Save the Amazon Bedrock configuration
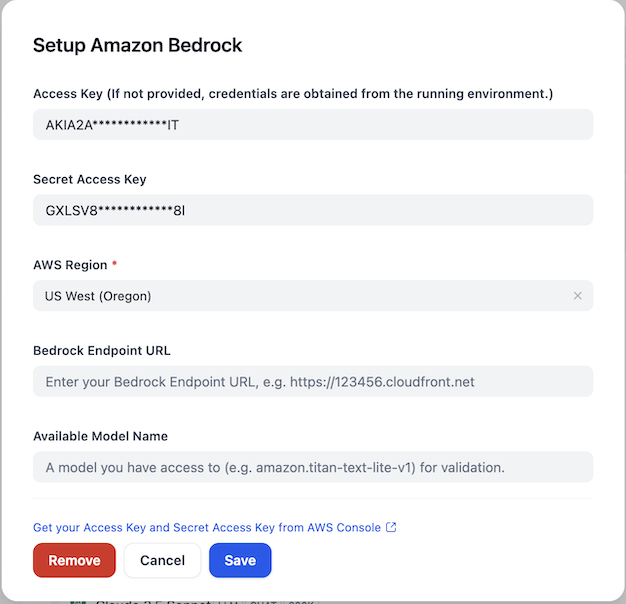Screen dimensions: 626x604 click(240, 561)
